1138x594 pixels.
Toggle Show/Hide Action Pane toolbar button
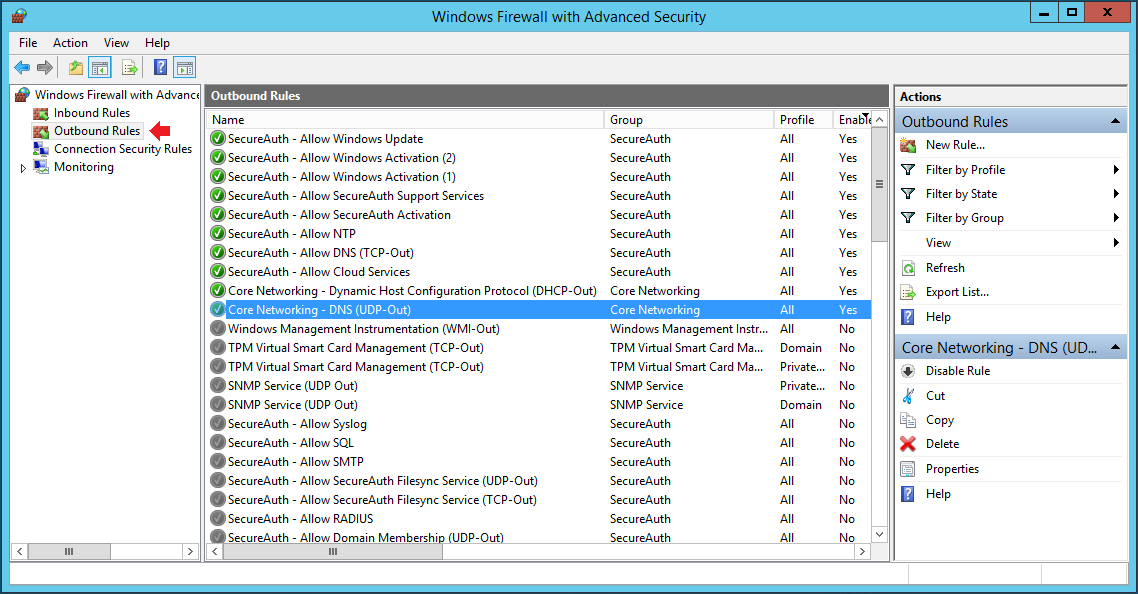[x=184, y=68]
